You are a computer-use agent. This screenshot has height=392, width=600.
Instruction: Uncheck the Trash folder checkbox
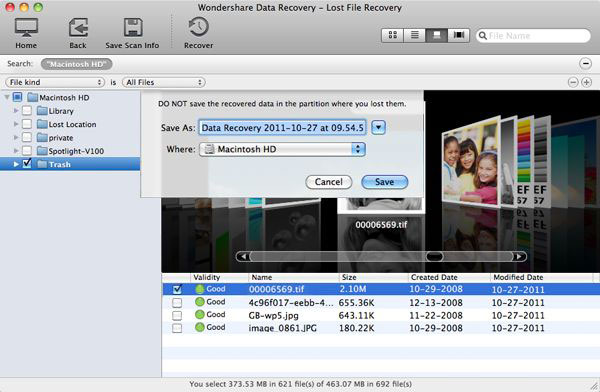point(27,164)
